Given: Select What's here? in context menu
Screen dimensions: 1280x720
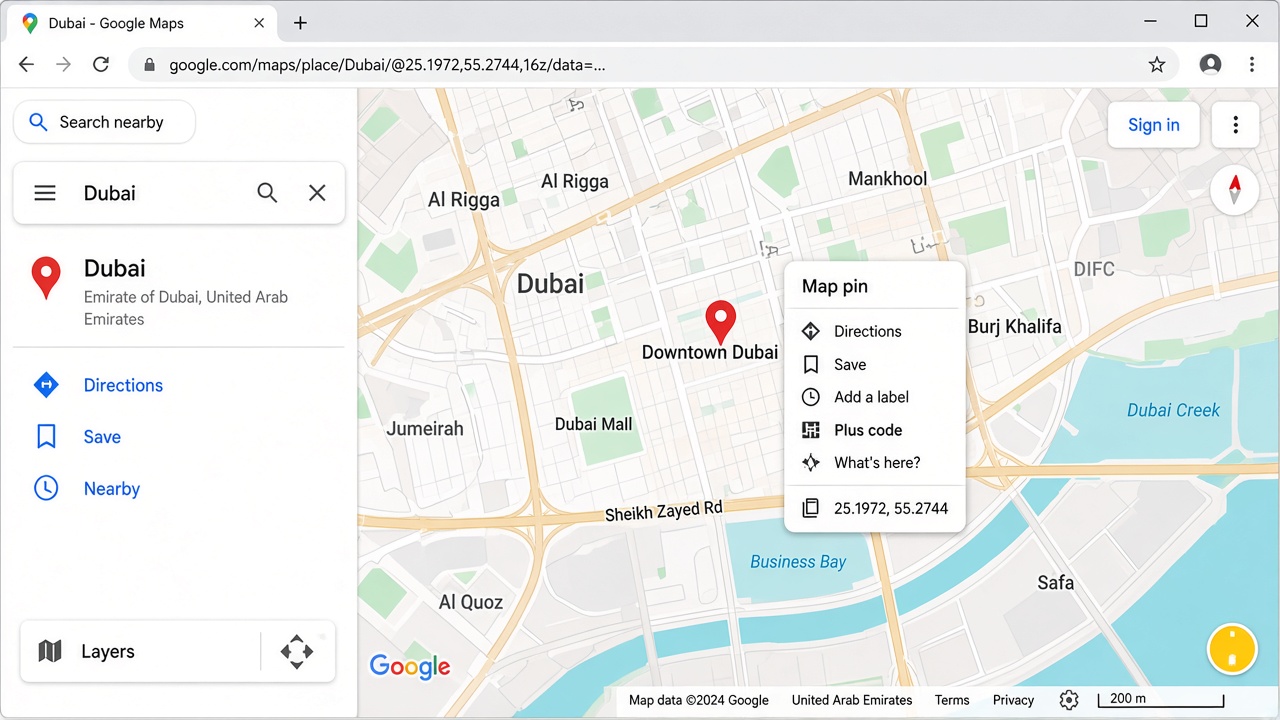Looking at the screenshot, I should click(x=875, y=463).
